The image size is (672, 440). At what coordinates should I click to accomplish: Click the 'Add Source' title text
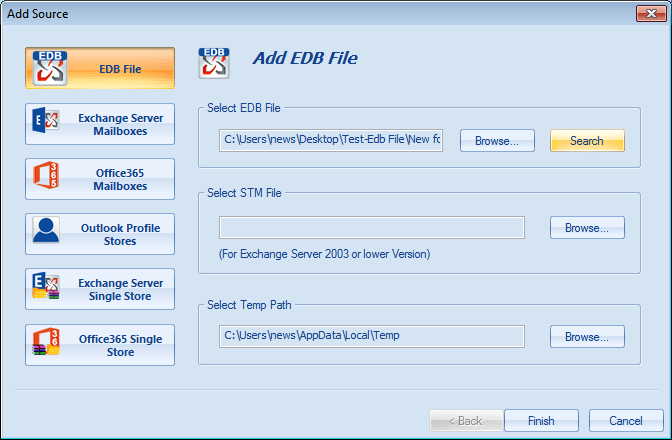38,14
